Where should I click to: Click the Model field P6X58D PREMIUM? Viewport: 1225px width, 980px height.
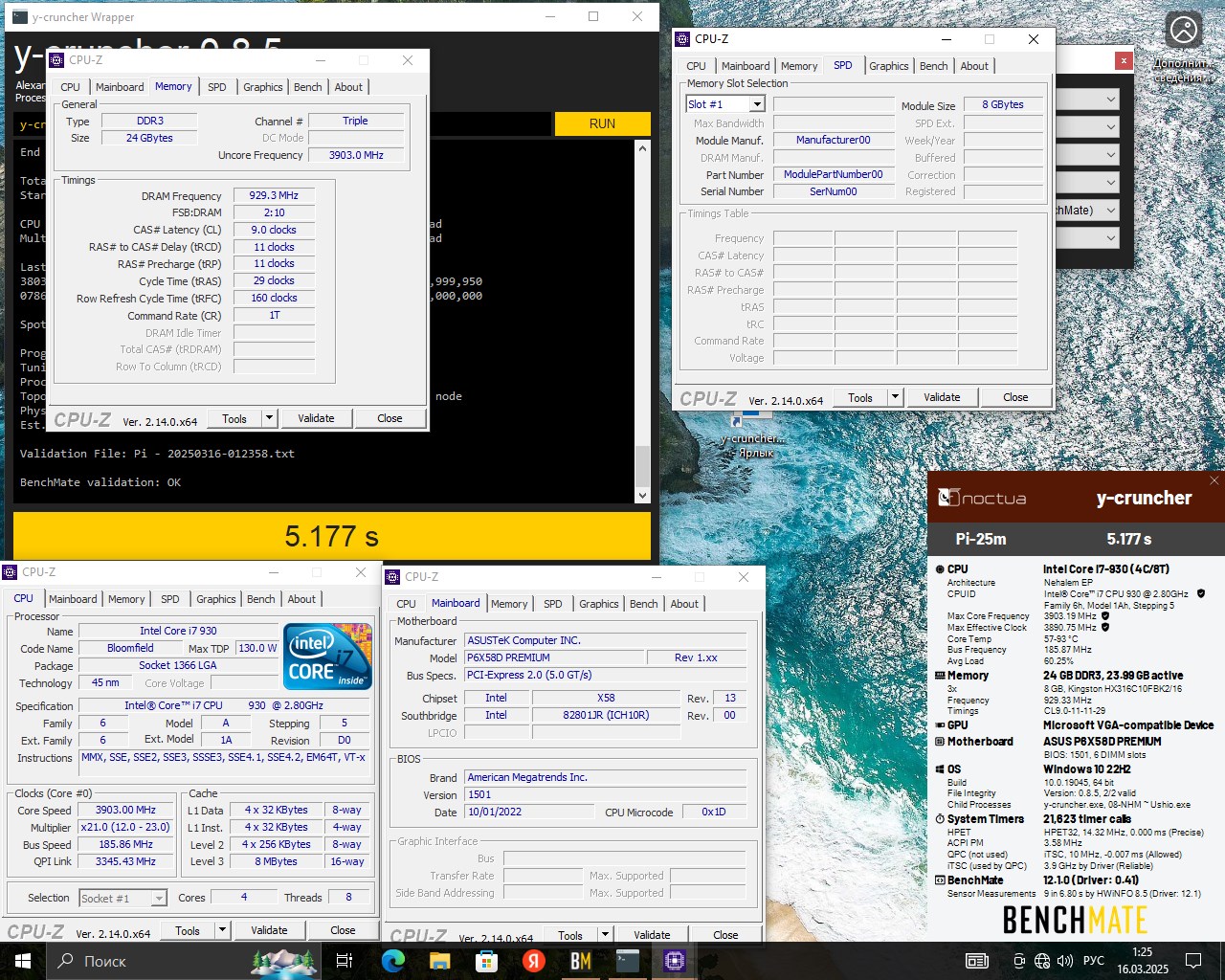pos(555,657)
